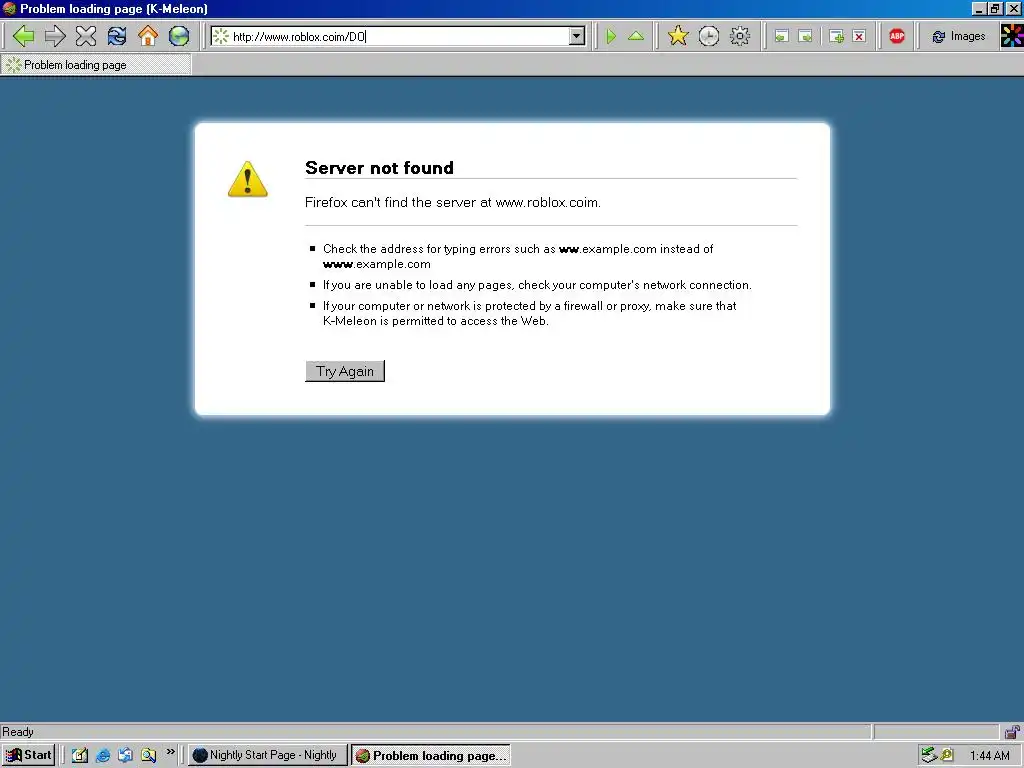Viewport: 1024px width, 768px height.
Task: Close the tab with red X icon
Action: click(x=859, y=37)
